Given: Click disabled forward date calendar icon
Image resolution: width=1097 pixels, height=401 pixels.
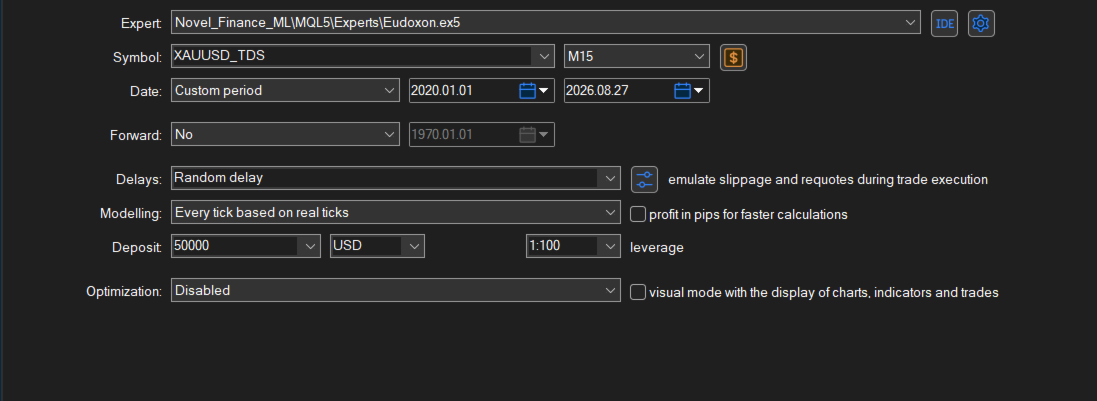Looking at the screenshot, I should (535, 135).
